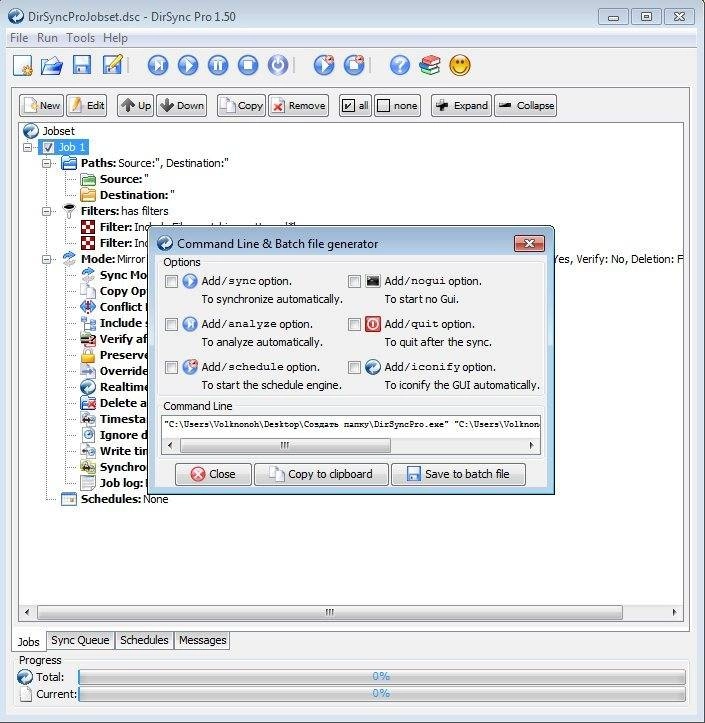
Task: Switch to the Schedules tab
Action: click(x=144, y=640)
